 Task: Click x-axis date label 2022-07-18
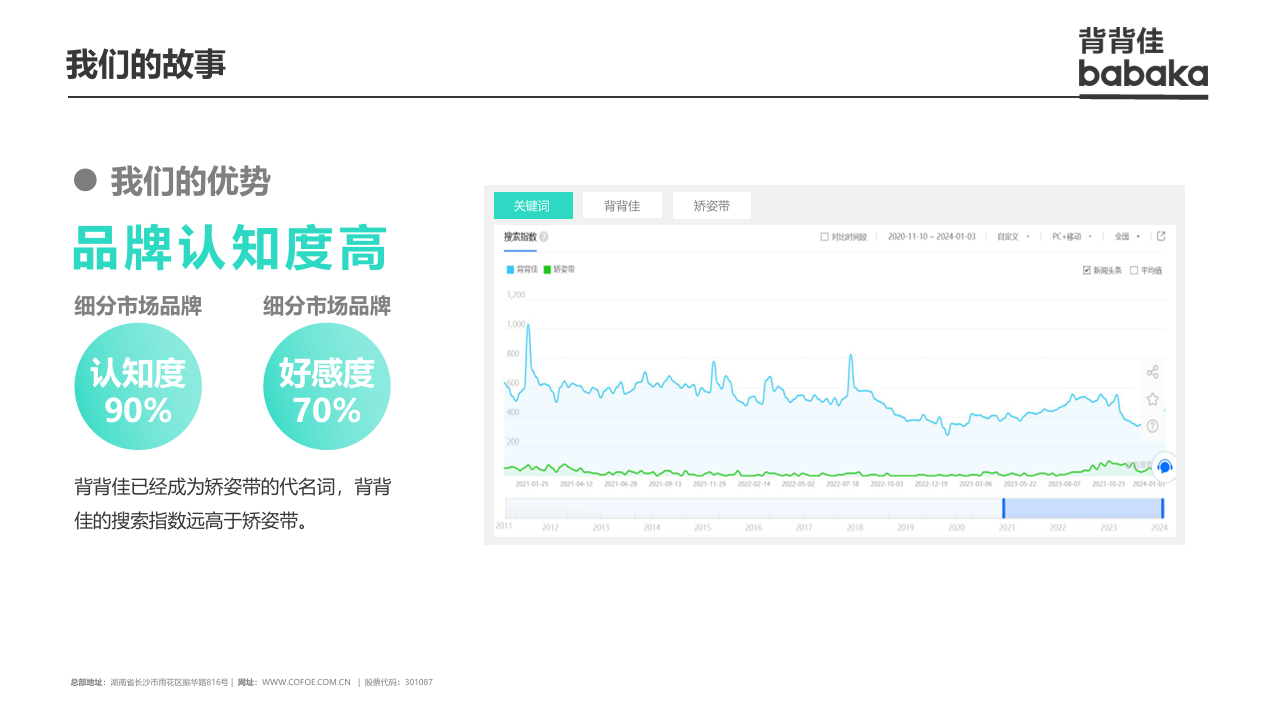[x=843, y=484]
